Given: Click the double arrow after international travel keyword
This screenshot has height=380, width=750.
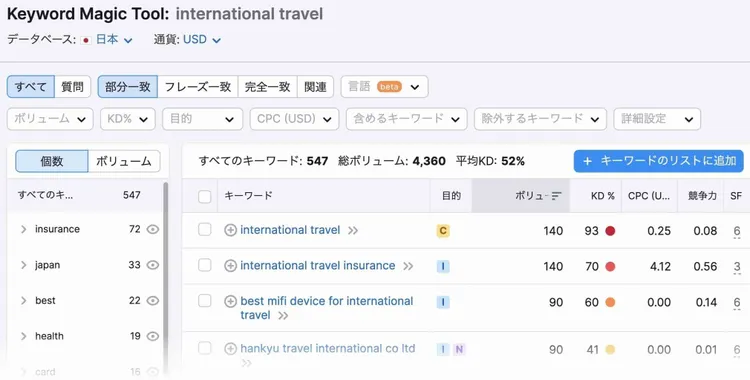Looking at the screenshot, I should coord(353,231).
